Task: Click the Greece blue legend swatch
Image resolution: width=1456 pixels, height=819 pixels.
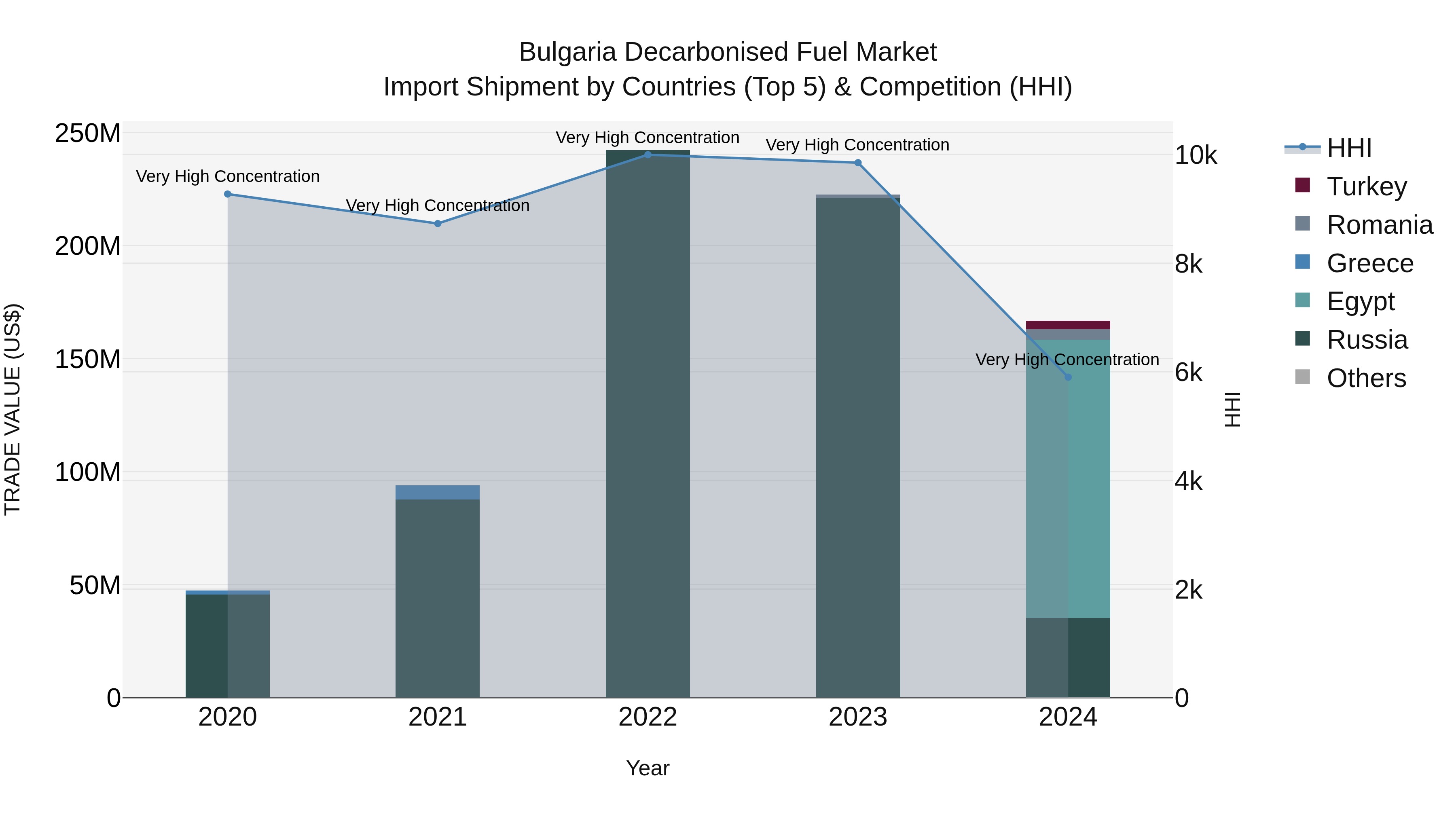Action: [1302, 262]
